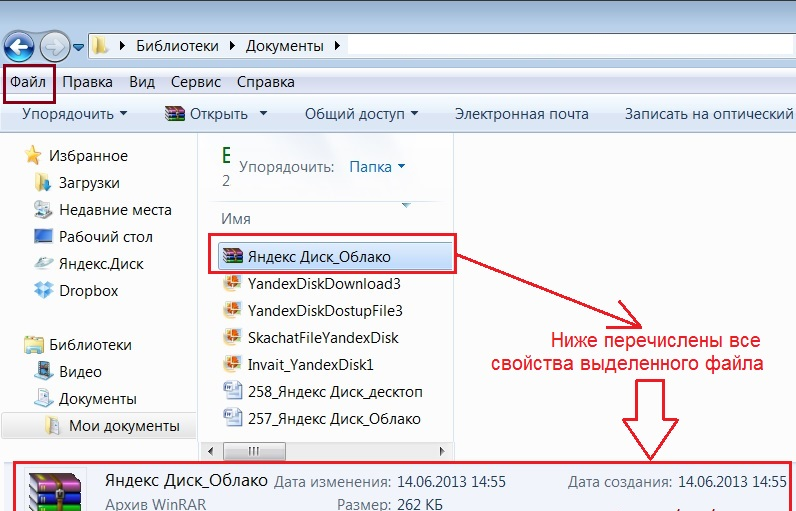
Task: Open Документы library in navigation pane
Action: pyautogui.click(x=97, y=399)
